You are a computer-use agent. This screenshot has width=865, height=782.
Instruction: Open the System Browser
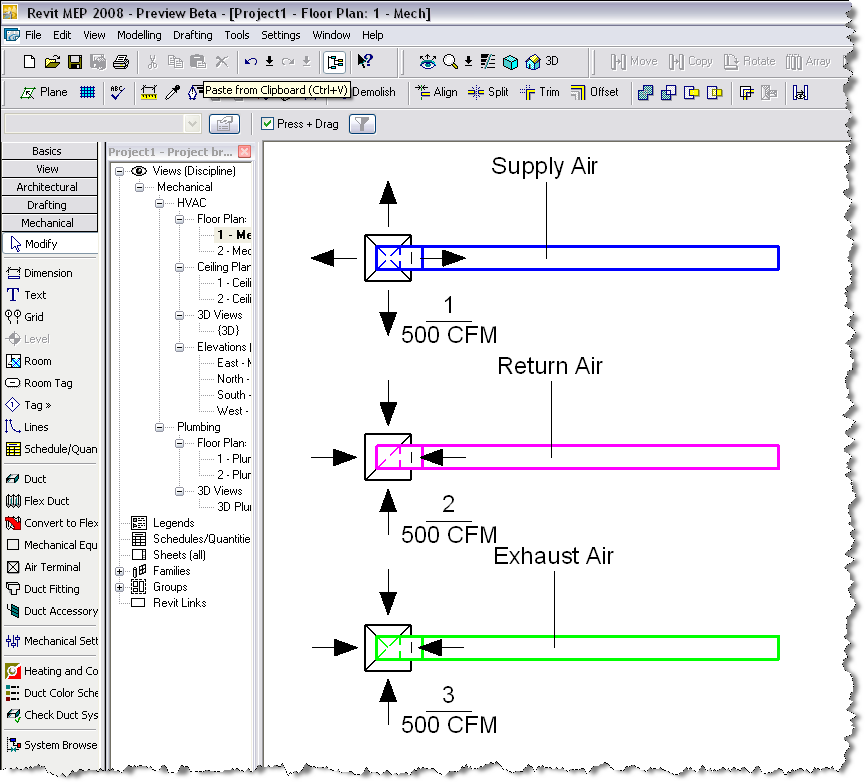(x=51, y=746)
